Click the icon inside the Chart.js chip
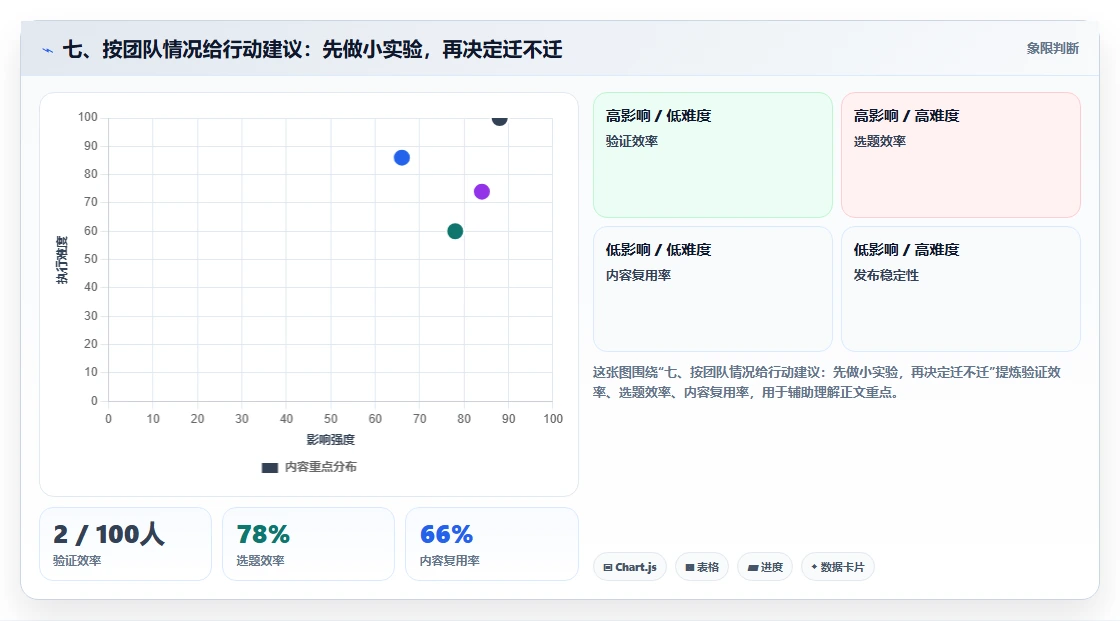 pyautogui.click(x=608, y=567)
